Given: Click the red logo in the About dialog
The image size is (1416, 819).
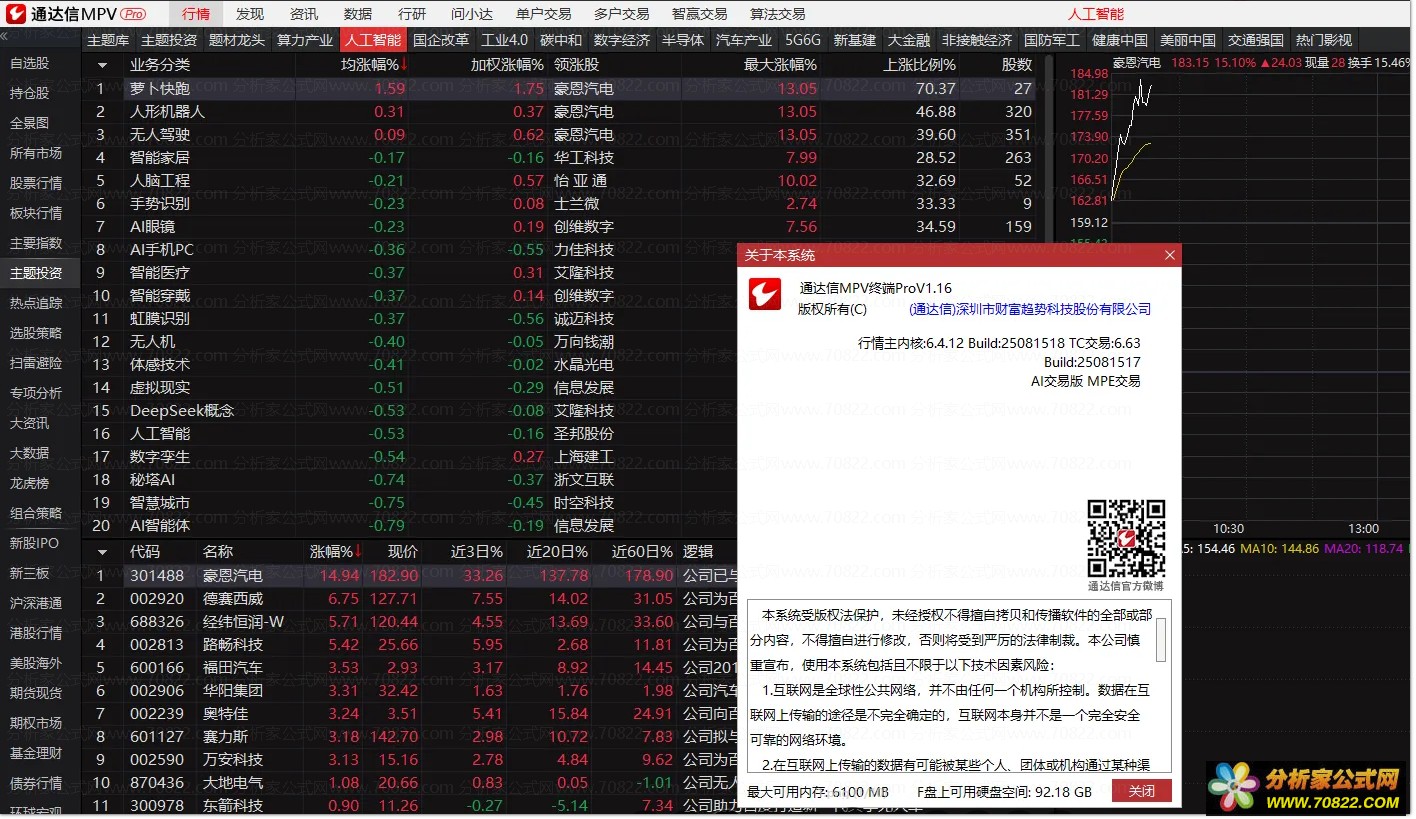Looking at the screenshot, I should [765, 294].
